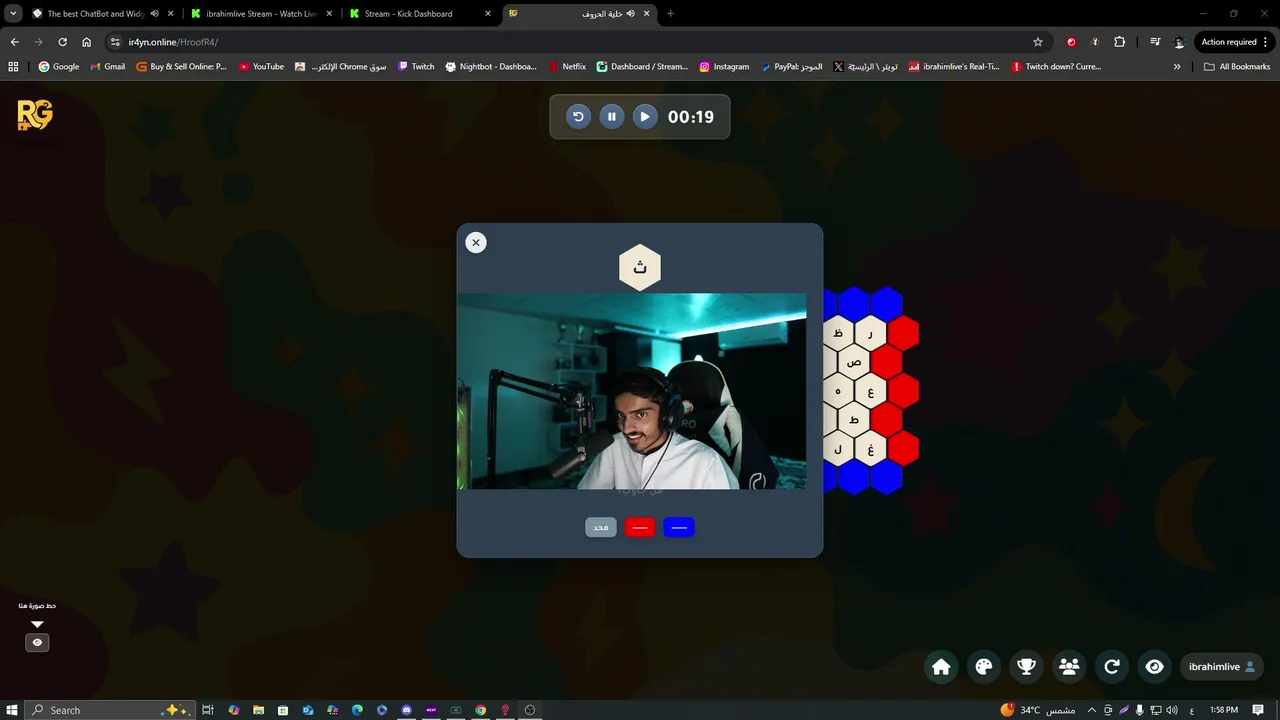Select the ر hexagon on the board
1280x720 pixels.
(870, 333)
